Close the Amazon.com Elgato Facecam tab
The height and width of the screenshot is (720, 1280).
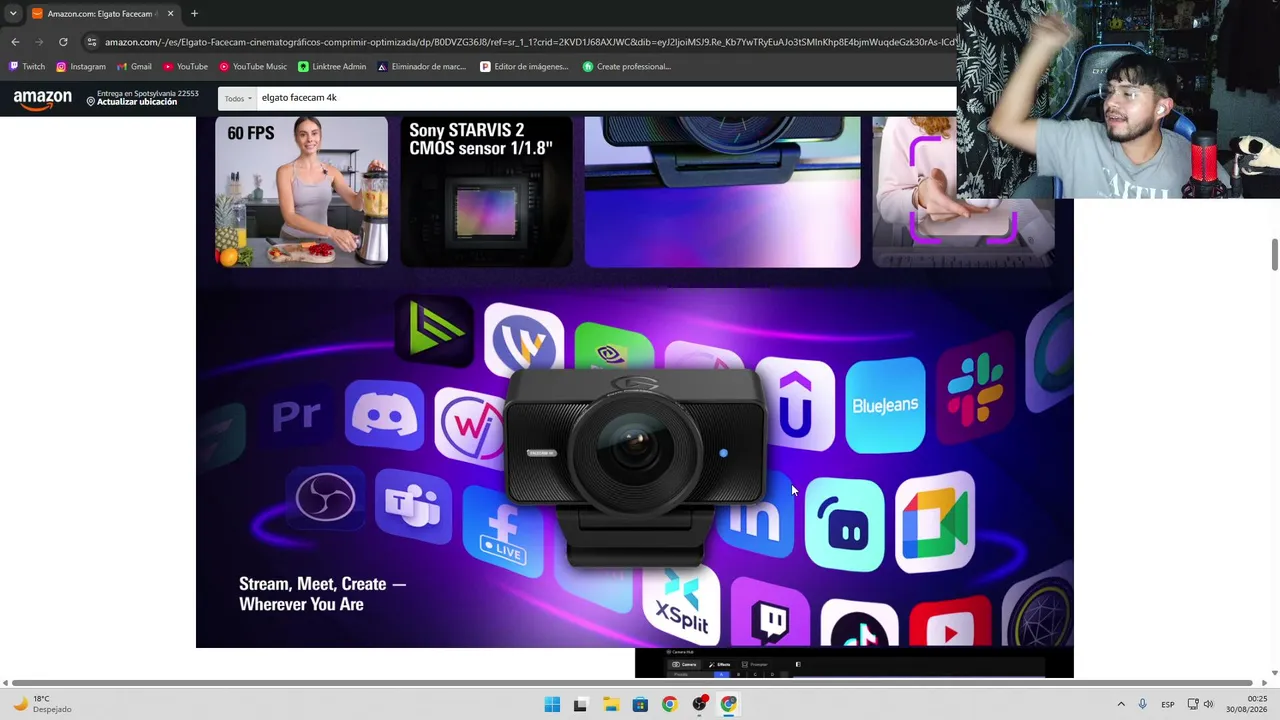[x=170, y=14]
